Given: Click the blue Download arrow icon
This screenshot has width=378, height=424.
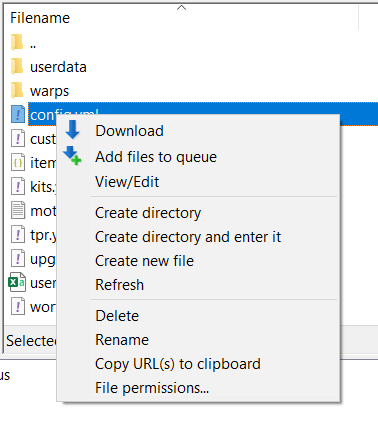Looking at the screenshot, I should [x=72, y=130].
